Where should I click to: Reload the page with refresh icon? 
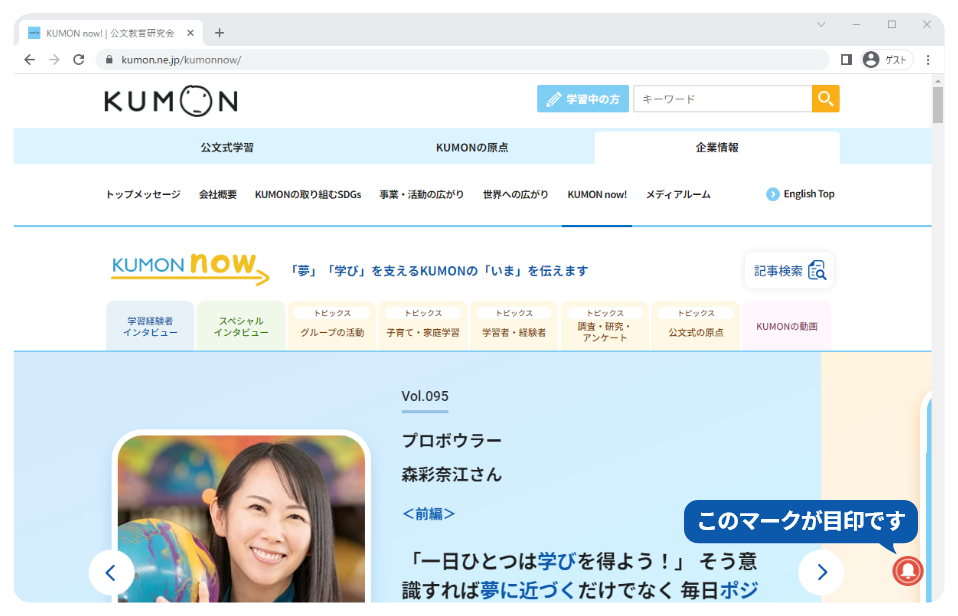pyautogui.click(x=78, y=59)
